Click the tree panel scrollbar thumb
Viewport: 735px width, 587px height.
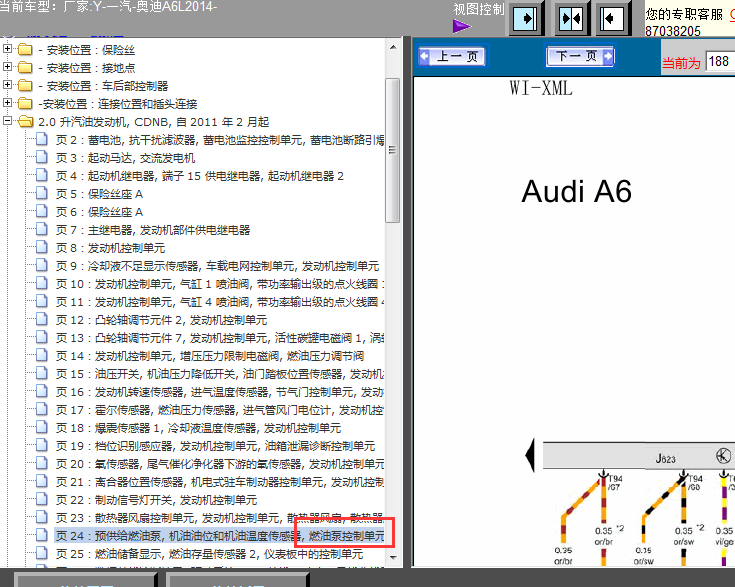[x=392, y=150]
